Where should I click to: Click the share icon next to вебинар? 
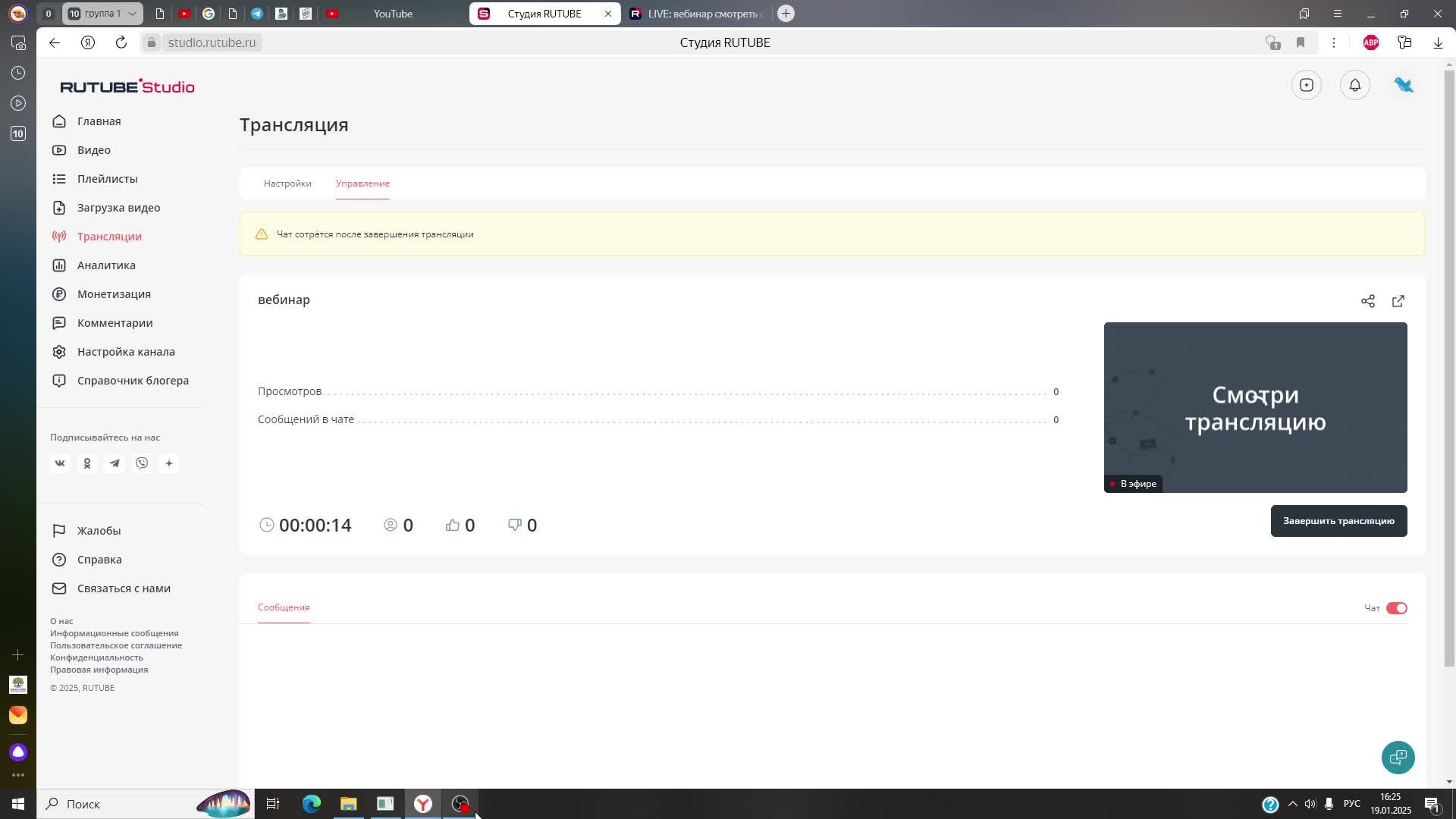[1367, 301]
